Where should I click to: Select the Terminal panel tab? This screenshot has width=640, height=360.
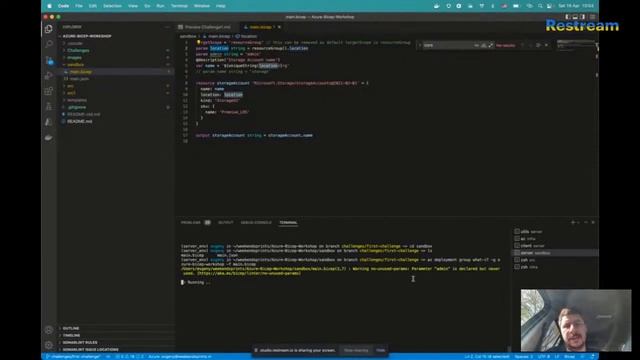coord(288,222)
